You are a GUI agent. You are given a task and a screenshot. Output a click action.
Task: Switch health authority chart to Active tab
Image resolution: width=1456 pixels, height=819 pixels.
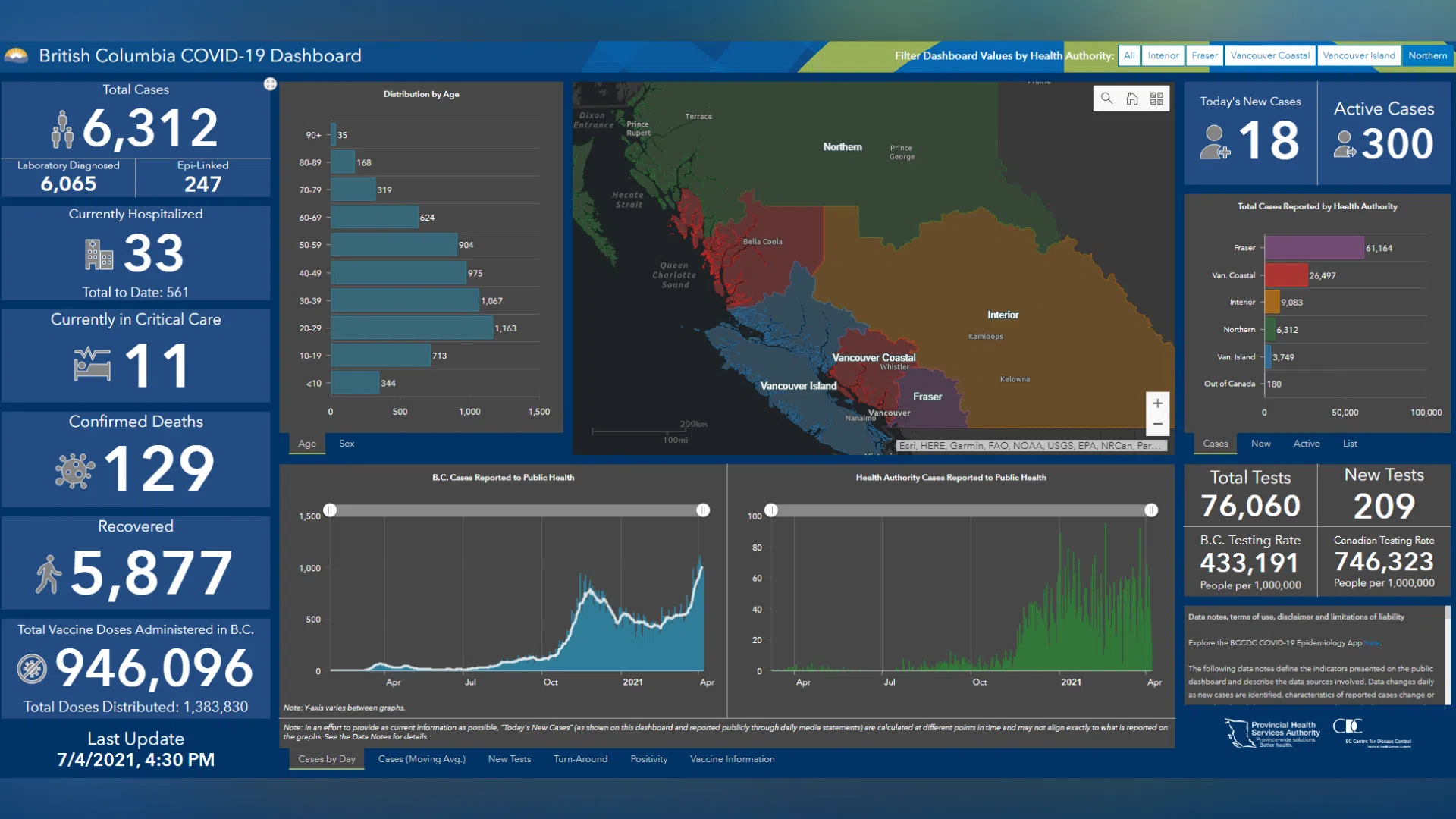pyautogui.click(x=1306, y=444)
